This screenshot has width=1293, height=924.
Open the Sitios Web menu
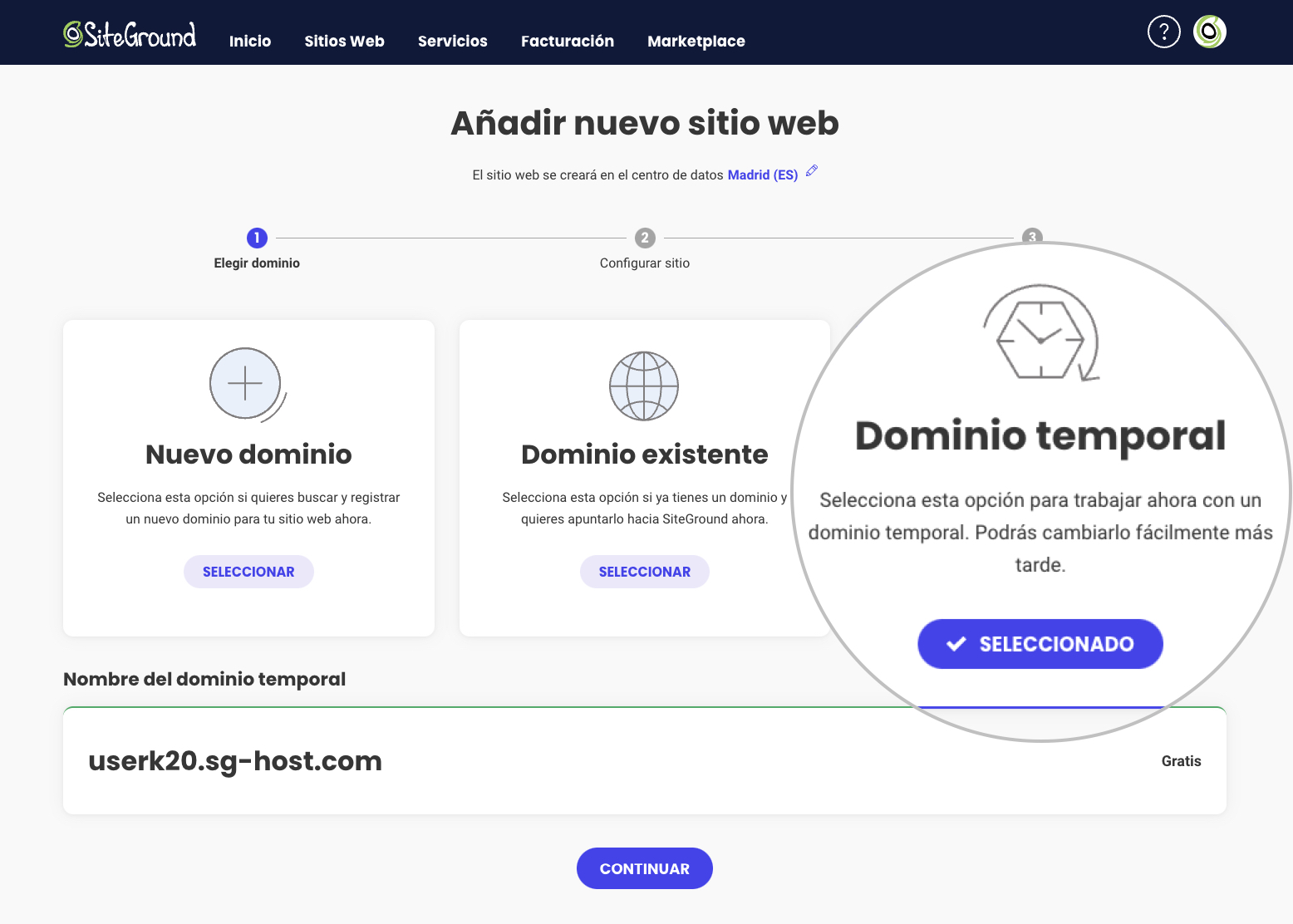[344, 41]
